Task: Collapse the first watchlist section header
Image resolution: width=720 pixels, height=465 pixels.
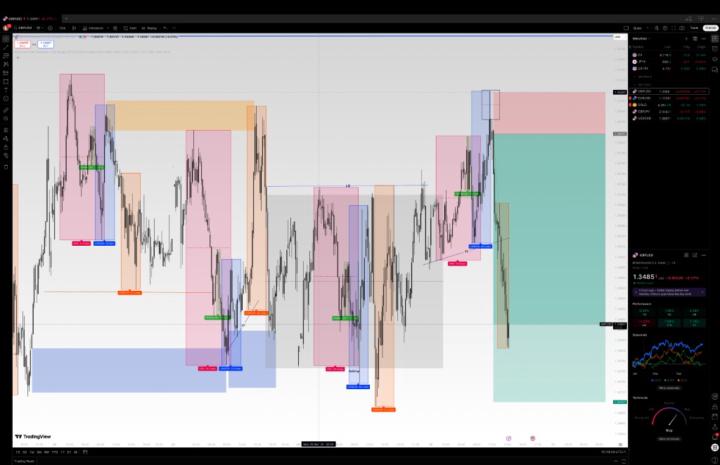Action: (x=643, y=77)
